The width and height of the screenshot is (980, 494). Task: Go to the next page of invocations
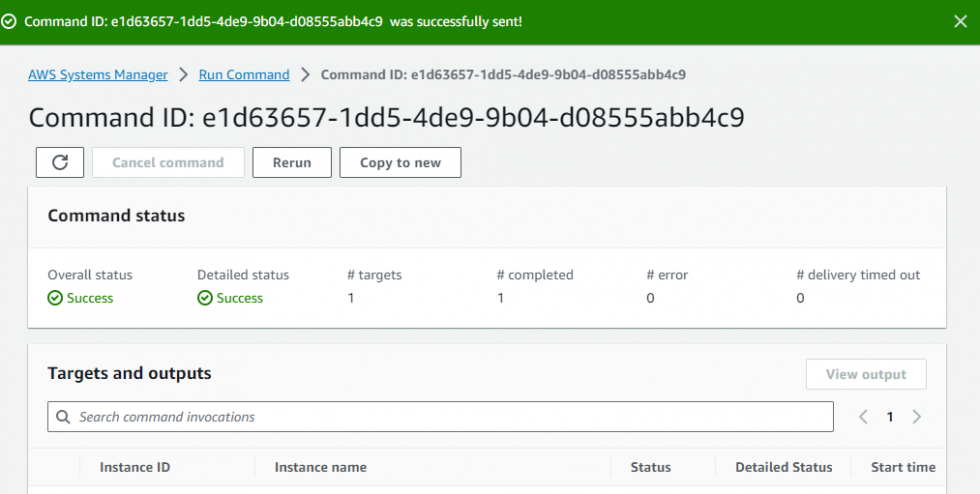[916, 417]
